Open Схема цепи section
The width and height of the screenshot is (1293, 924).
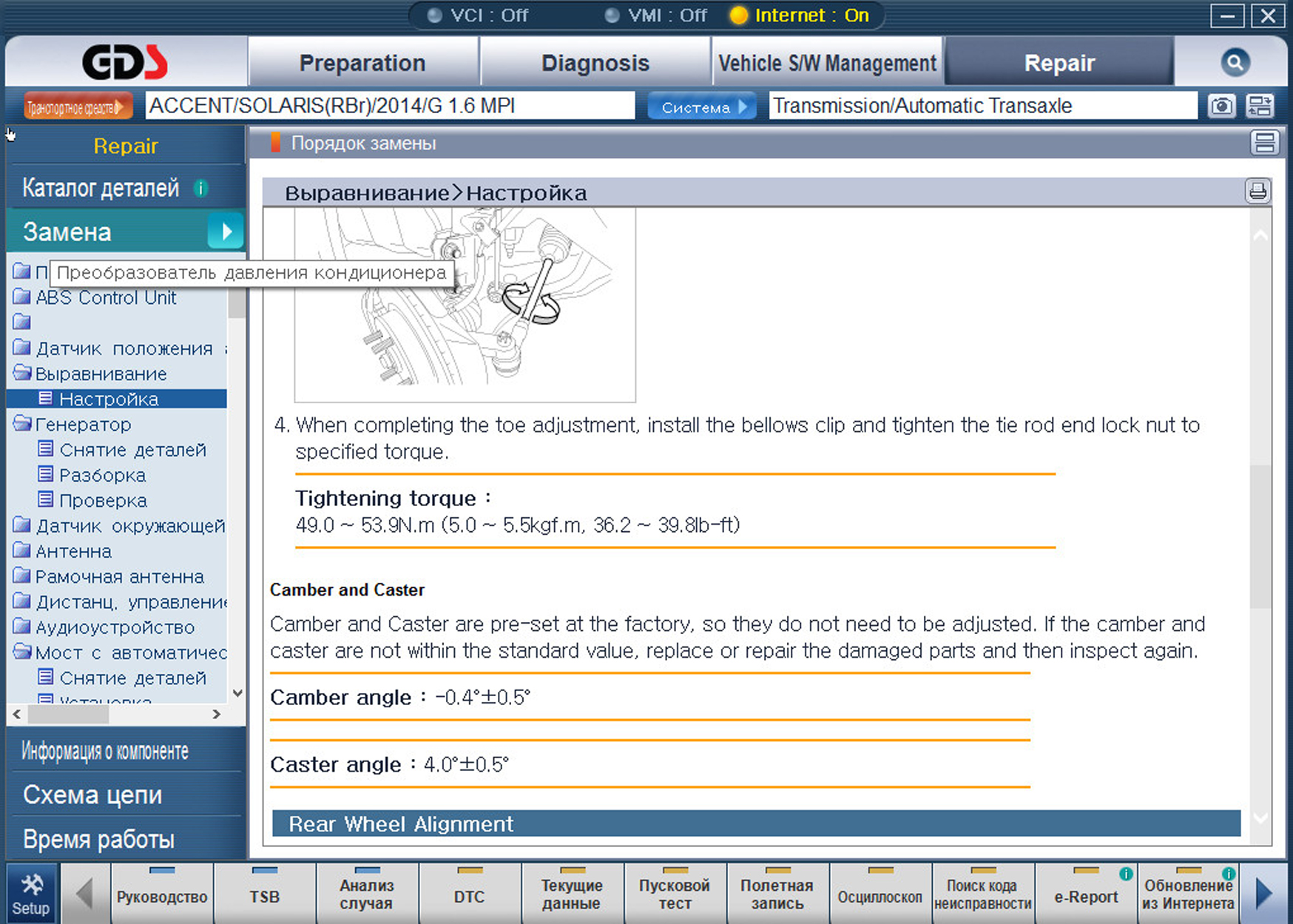92,795
